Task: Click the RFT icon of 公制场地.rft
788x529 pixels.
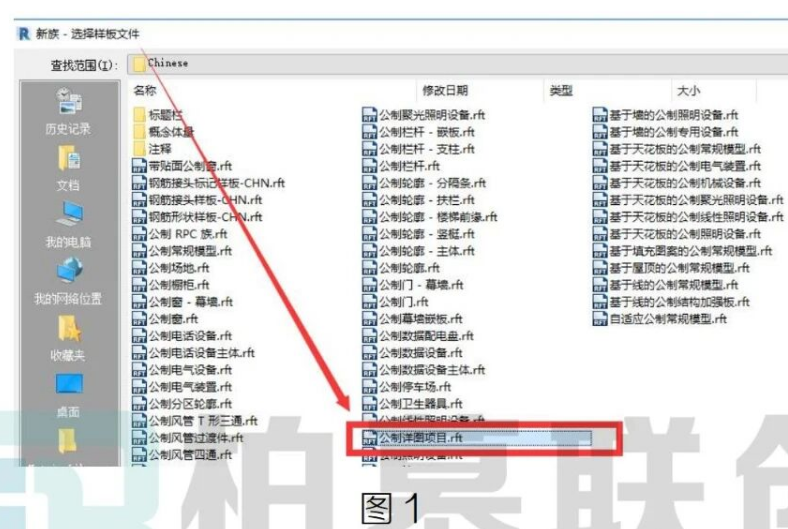Action: tap(139, 268)
